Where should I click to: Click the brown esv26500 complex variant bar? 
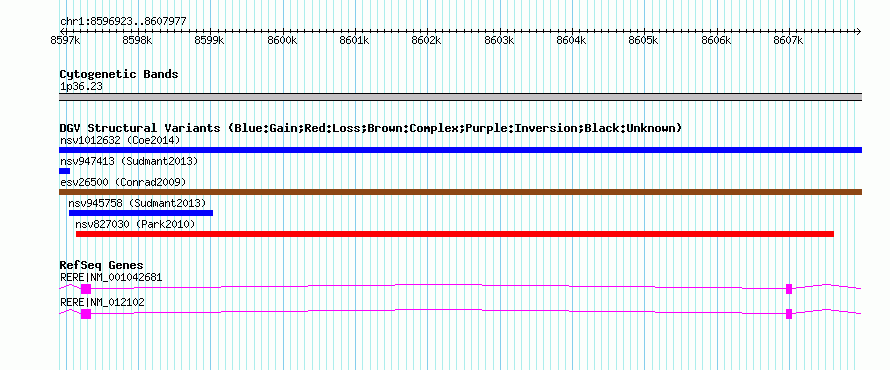pos(460,192)
